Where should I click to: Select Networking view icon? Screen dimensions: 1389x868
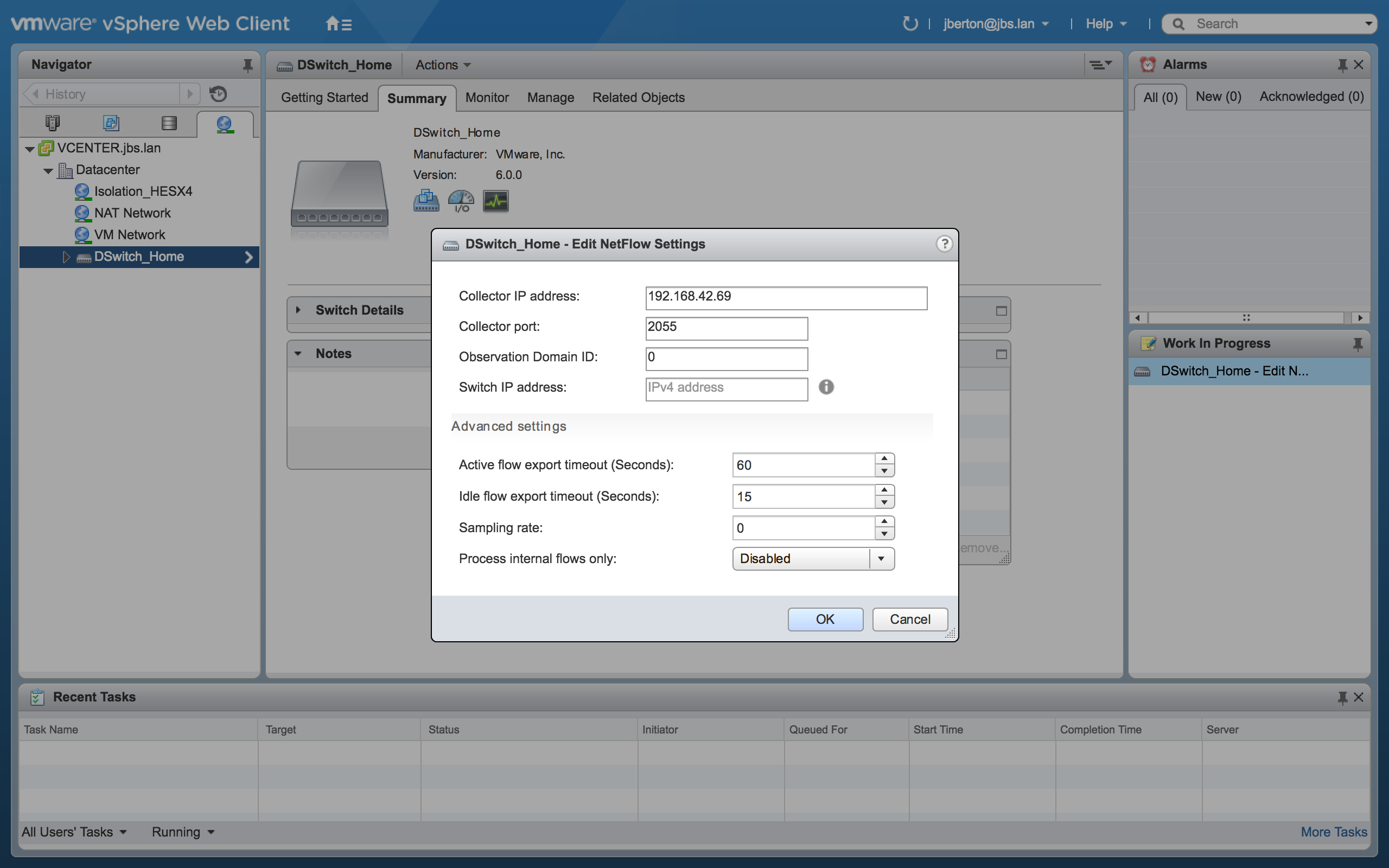225,124
